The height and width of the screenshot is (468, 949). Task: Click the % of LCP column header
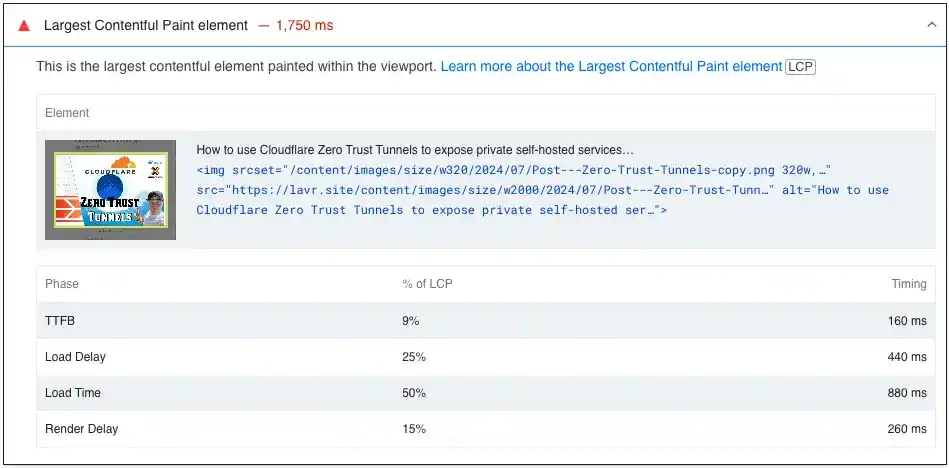click(x=427, y=284)
